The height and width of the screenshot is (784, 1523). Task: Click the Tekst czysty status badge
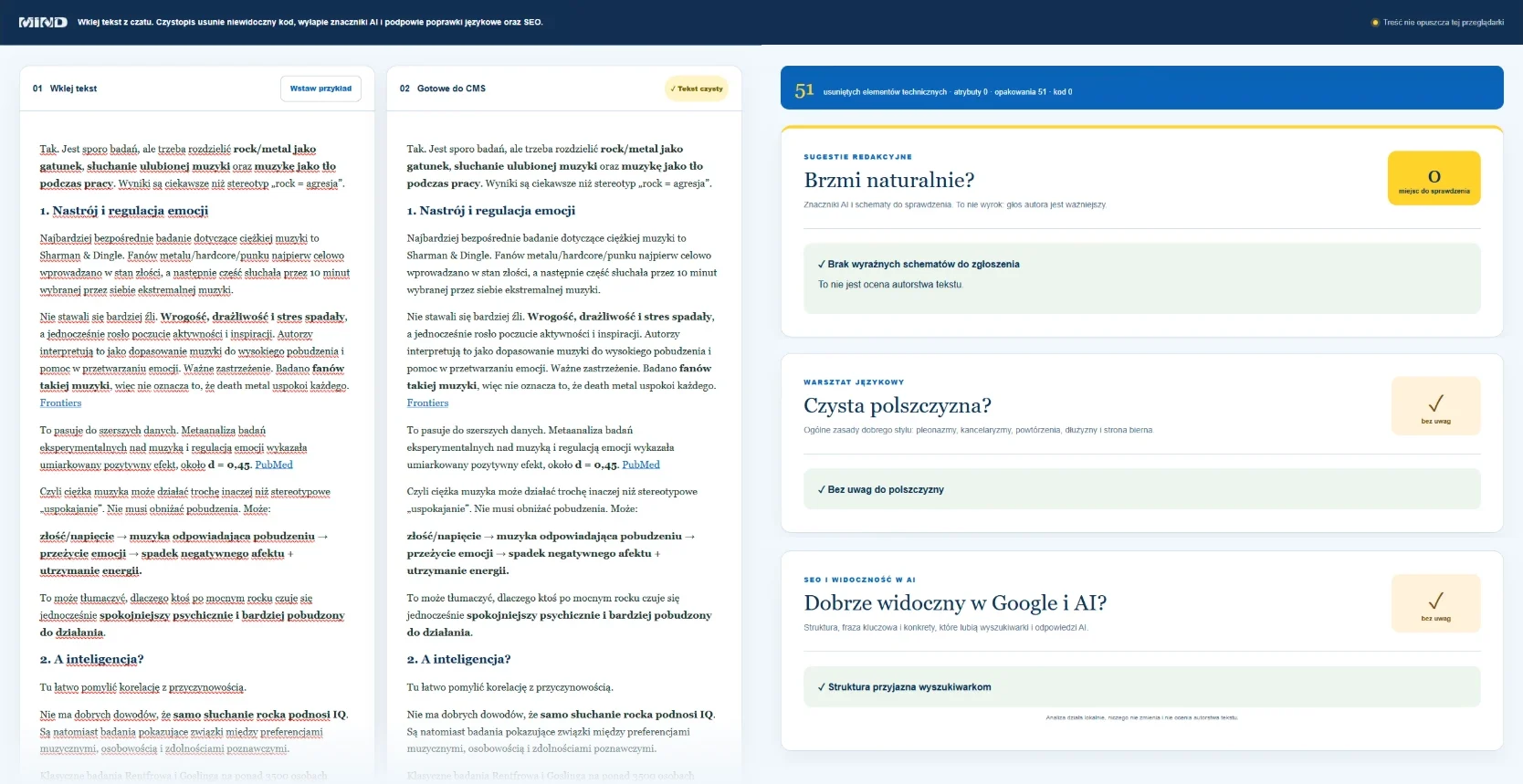coord(697,89)
